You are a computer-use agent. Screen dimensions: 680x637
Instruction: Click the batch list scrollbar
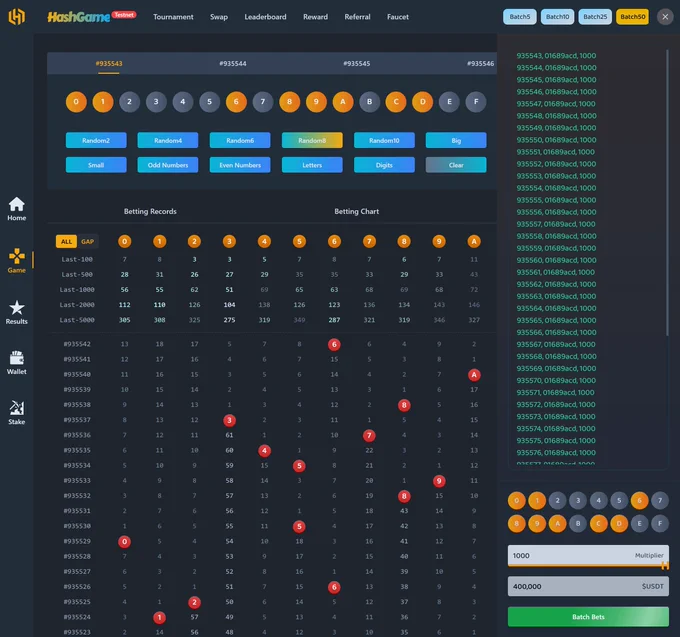[667, 193]
